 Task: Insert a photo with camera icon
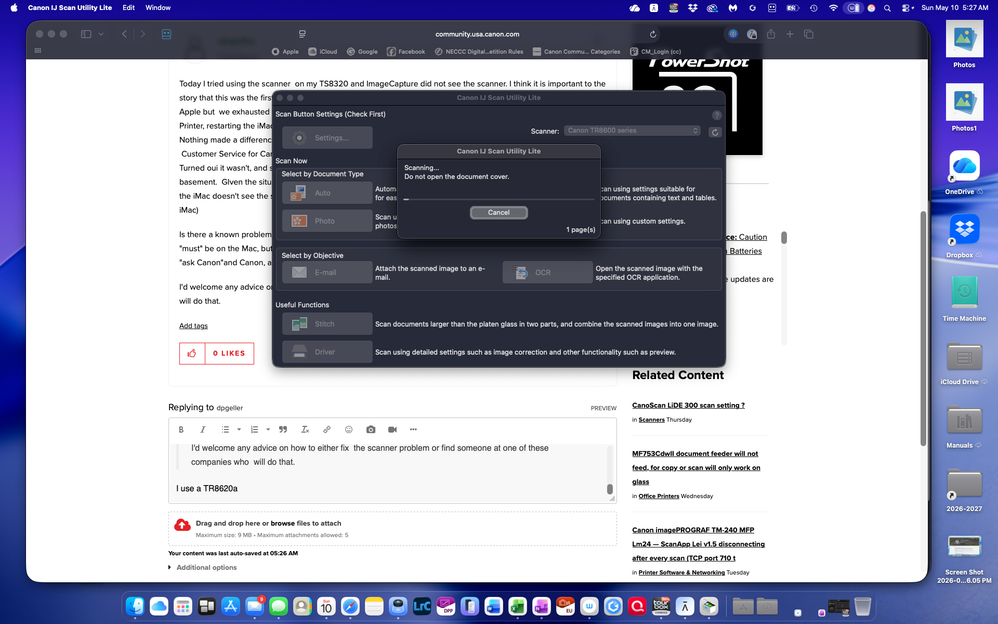(370, 430)
